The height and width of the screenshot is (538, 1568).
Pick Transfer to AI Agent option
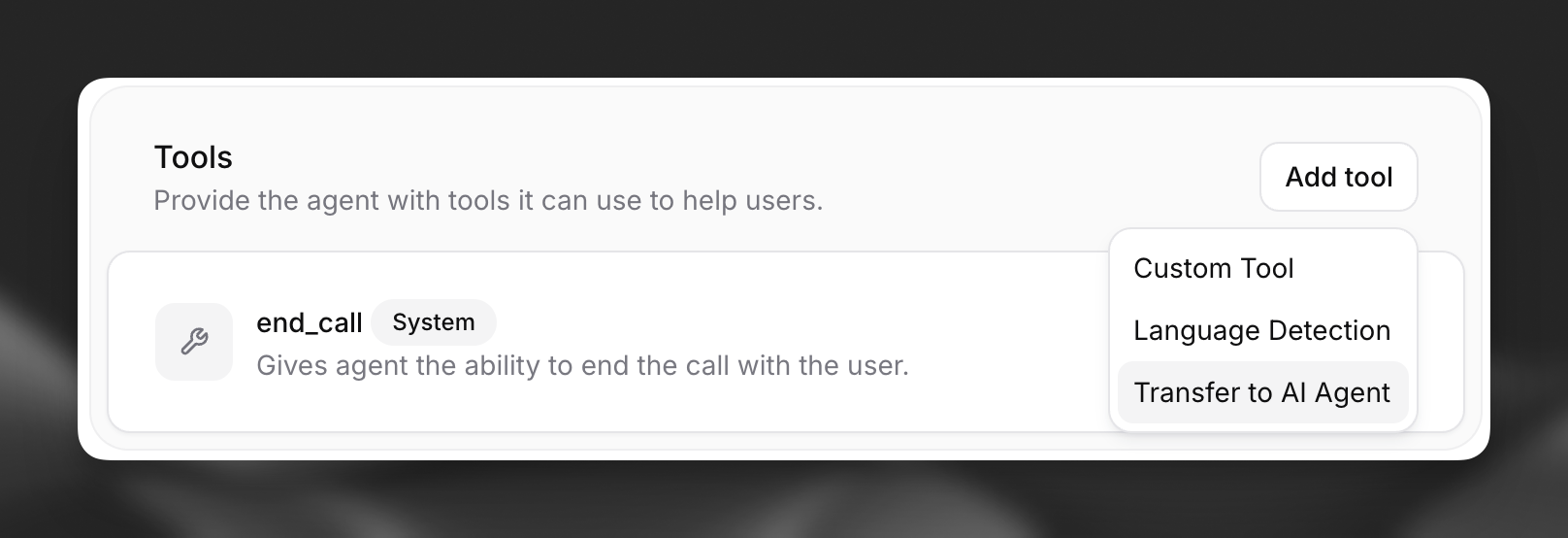(x=1261, y=392)
